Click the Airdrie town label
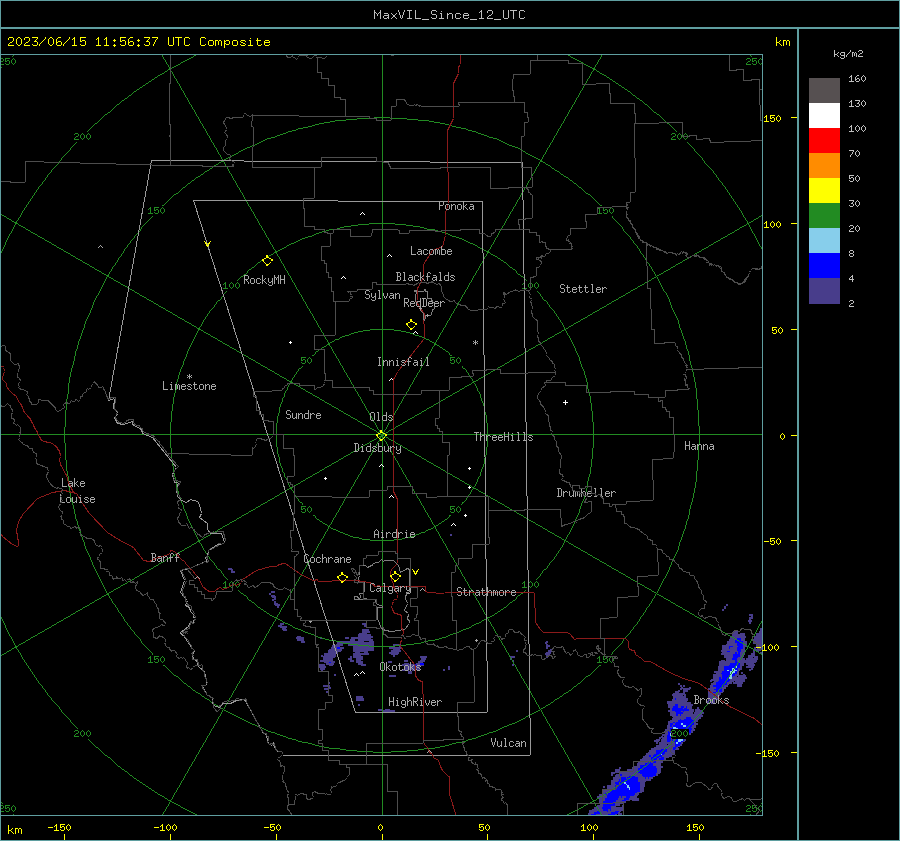 coord(394,534)
